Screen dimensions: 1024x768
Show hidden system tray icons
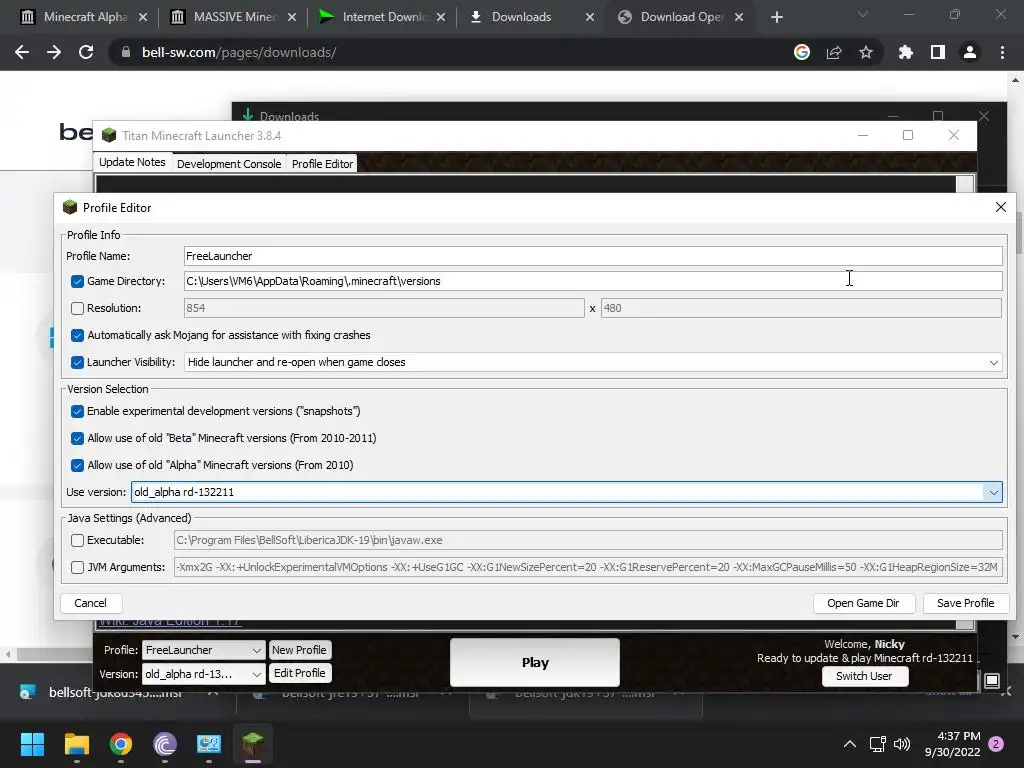click(x=850, y=744)
